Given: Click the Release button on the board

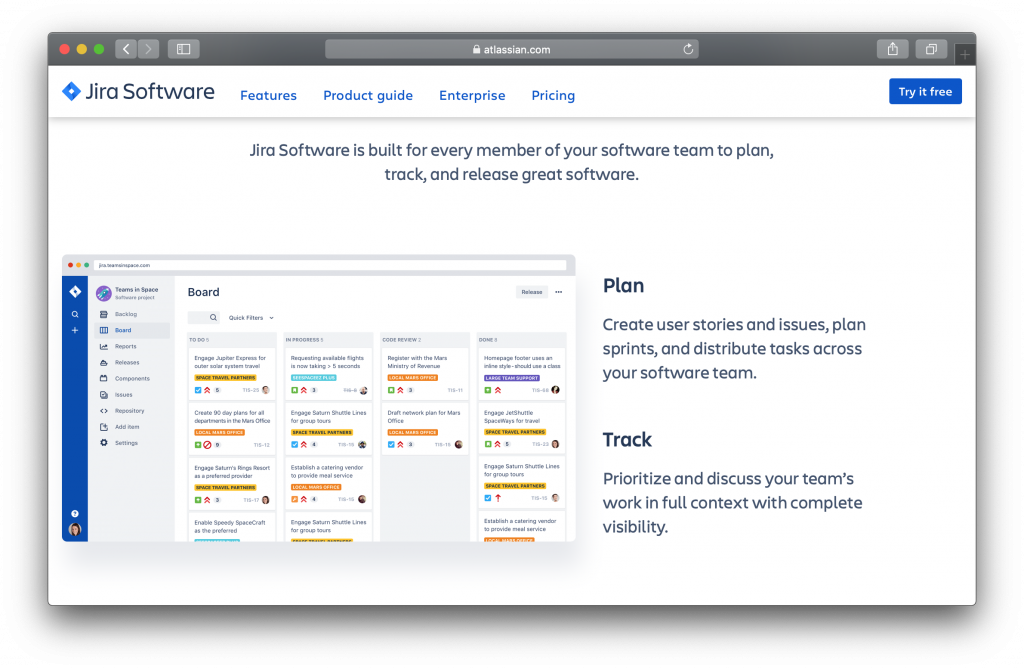Looking at the screenshot, I should point(532,292).
